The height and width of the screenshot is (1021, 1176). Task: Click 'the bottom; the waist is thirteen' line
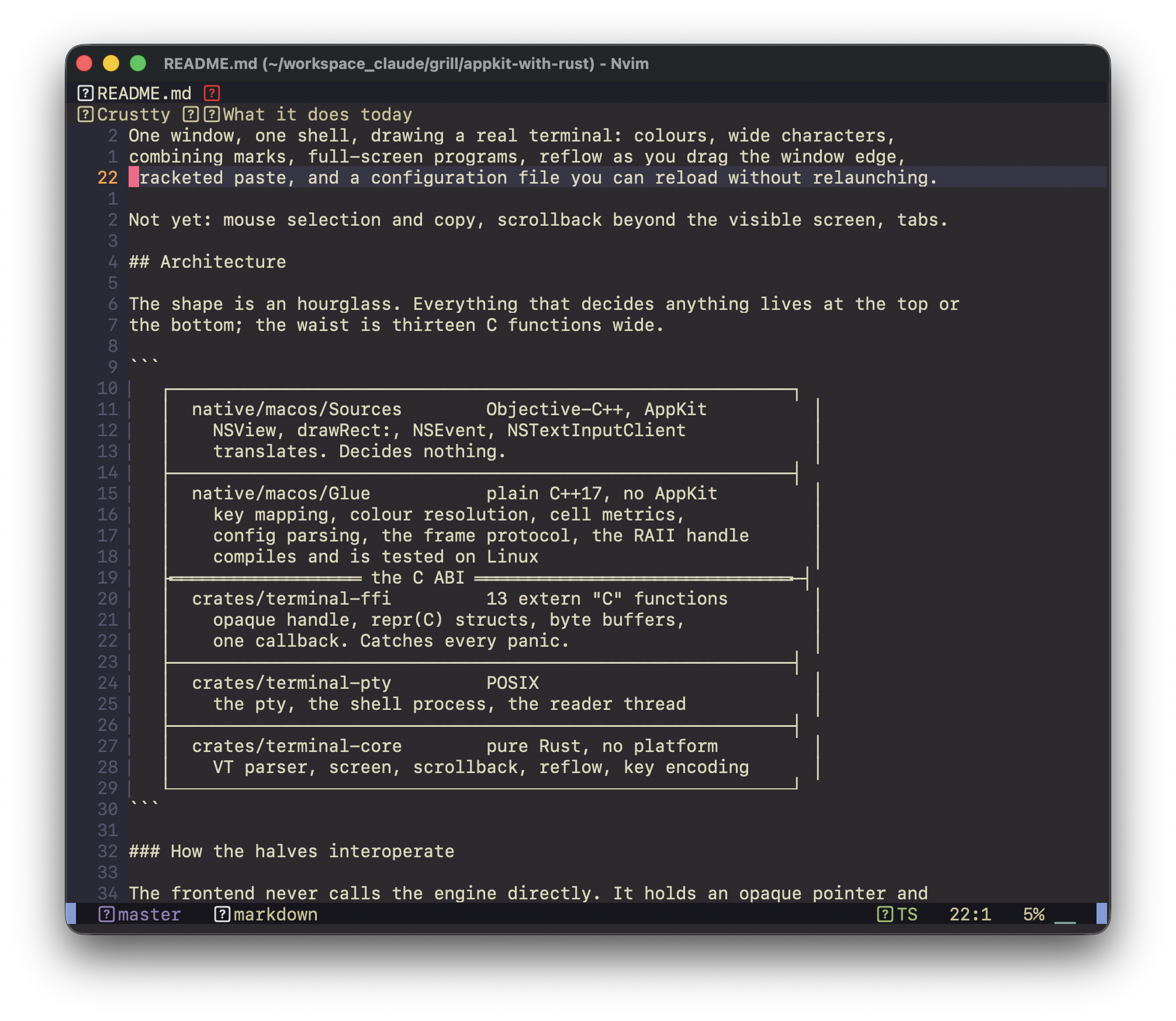[x=396, y=325]
